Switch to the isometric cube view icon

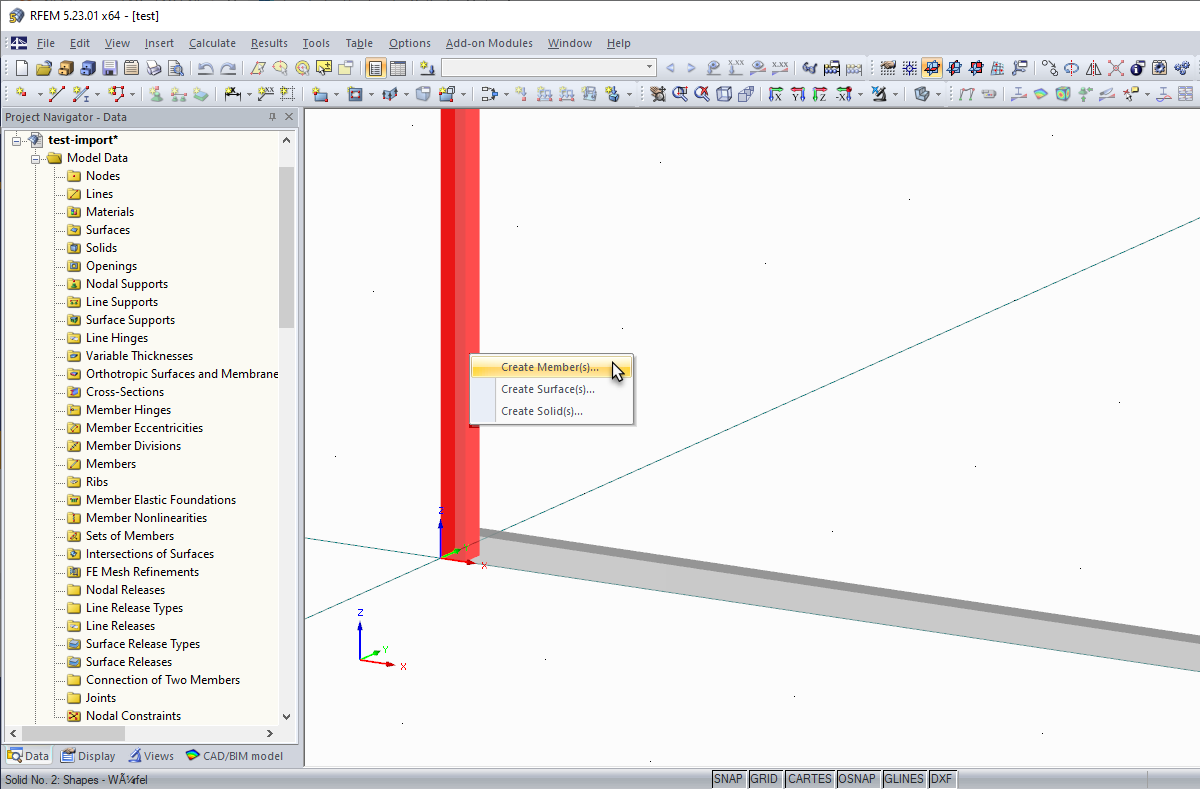coord(724,93)
